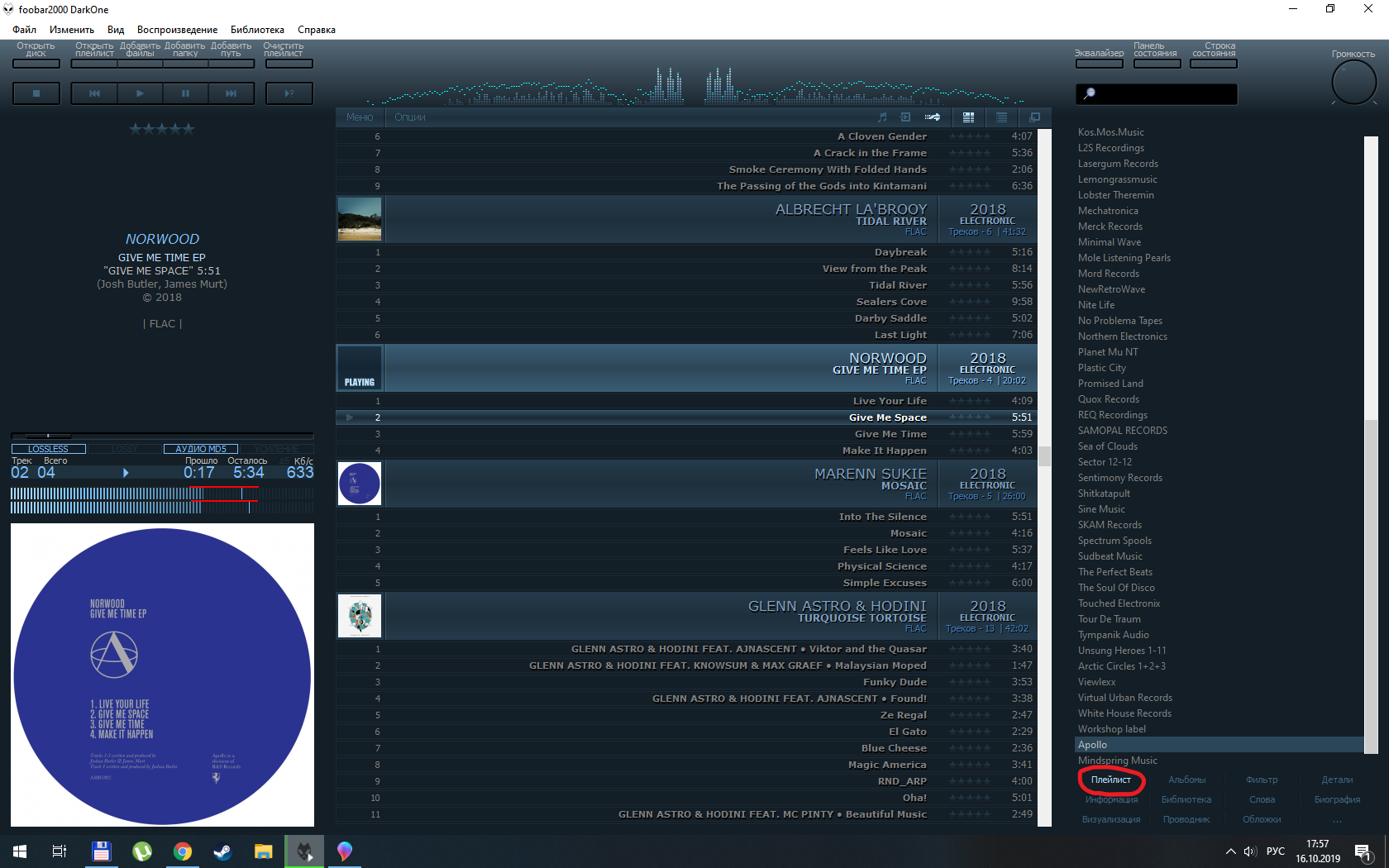Open uTorrent from the taskbar
This screenshot has height=868, width=1389.
click(142, 851)
